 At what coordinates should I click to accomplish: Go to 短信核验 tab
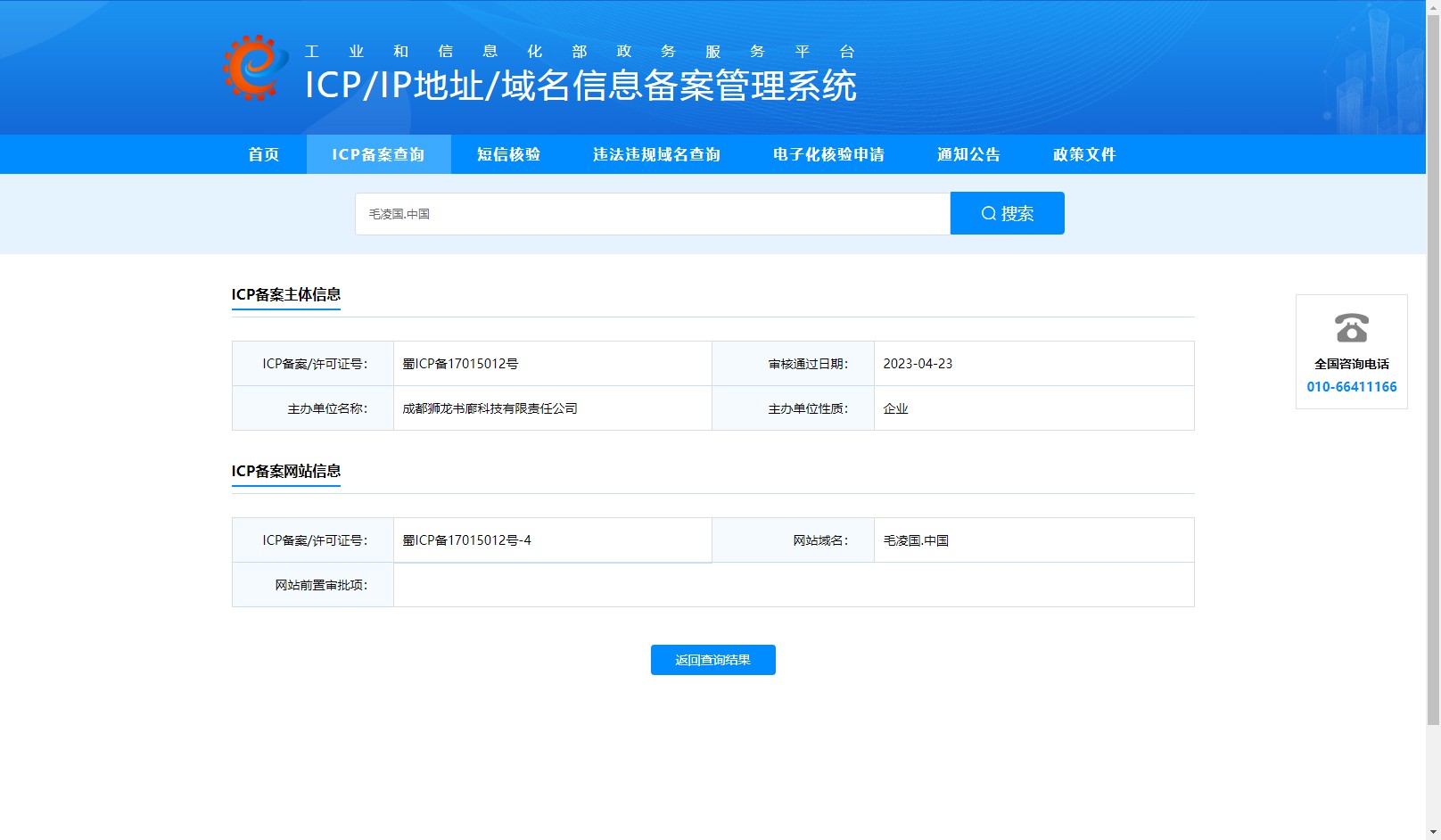pos(509,154)
